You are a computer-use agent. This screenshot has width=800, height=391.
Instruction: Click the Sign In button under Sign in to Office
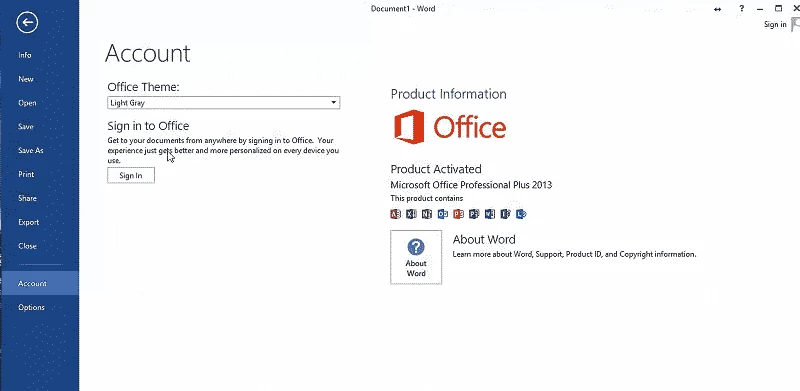(131, 176)
